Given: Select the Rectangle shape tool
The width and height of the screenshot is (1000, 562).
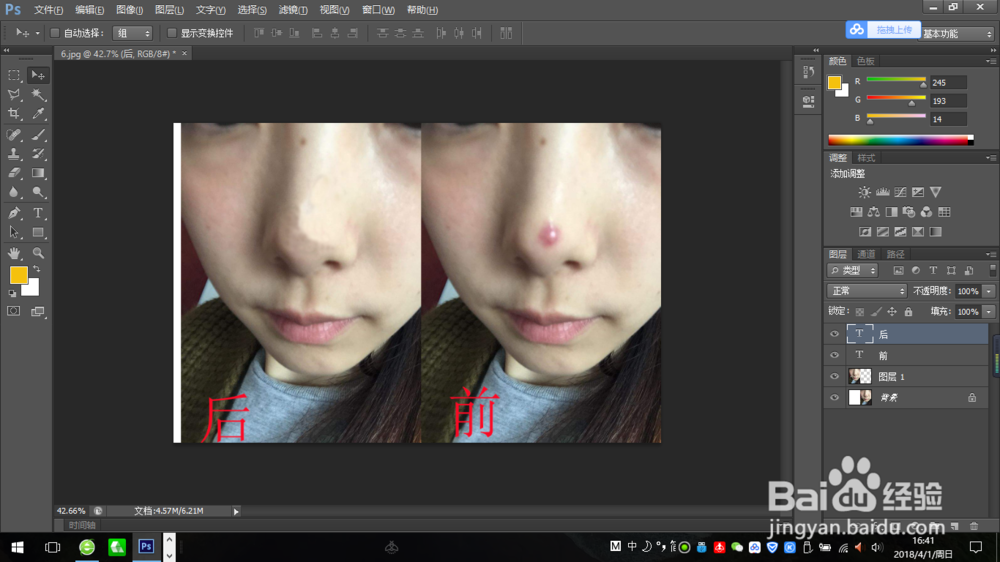Looking at the screenshot, I should coord(38,232).
